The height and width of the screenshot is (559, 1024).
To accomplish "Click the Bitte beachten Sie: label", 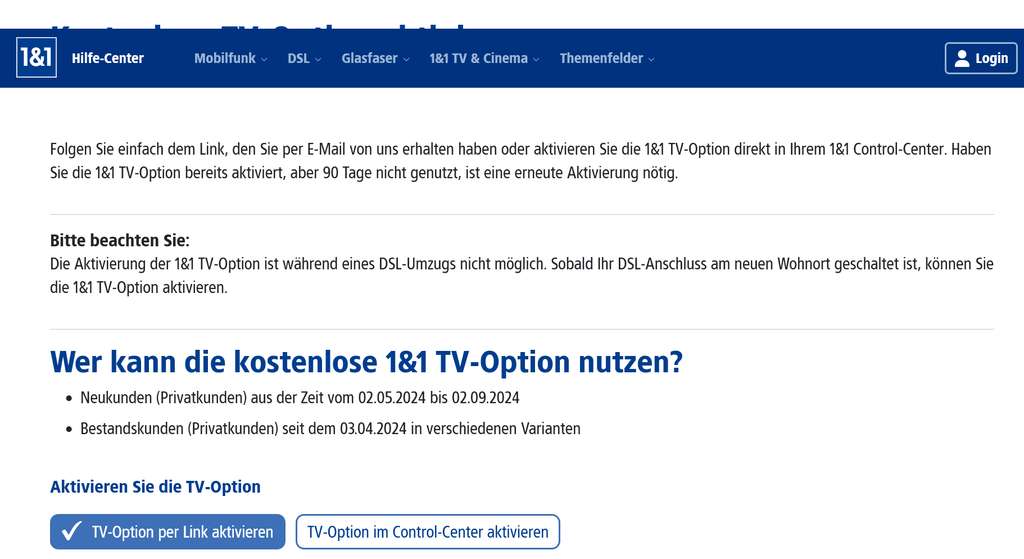I will (x=120, y=240).
